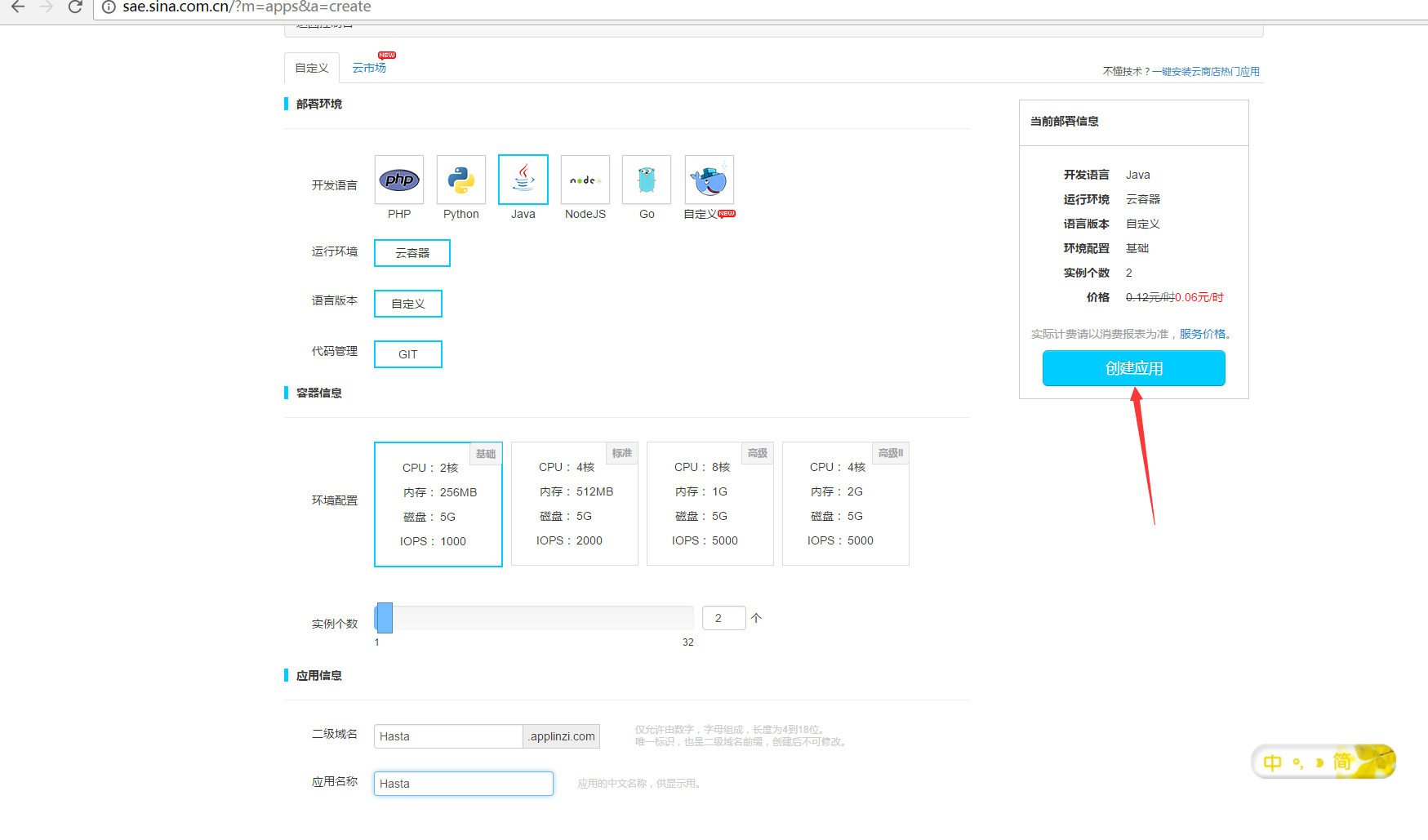Click the 0.06元/时 price value
Screen dimensions: 1428x840
1199,297
